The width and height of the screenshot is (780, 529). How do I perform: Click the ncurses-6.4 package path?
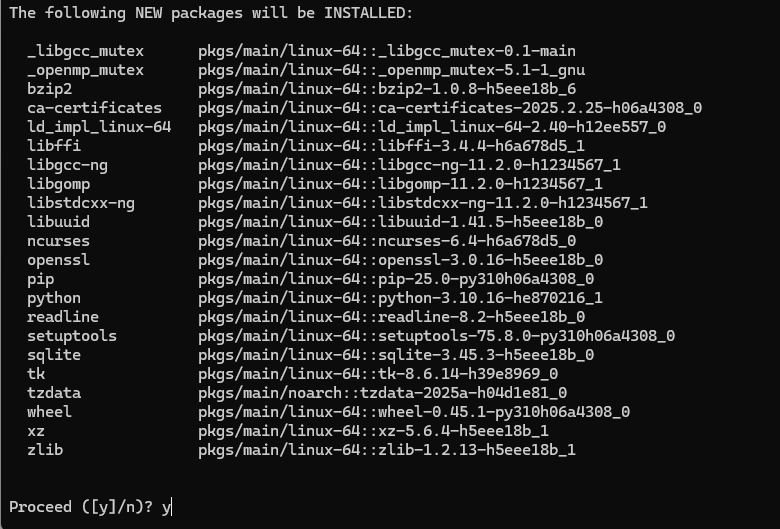[387, 241]
